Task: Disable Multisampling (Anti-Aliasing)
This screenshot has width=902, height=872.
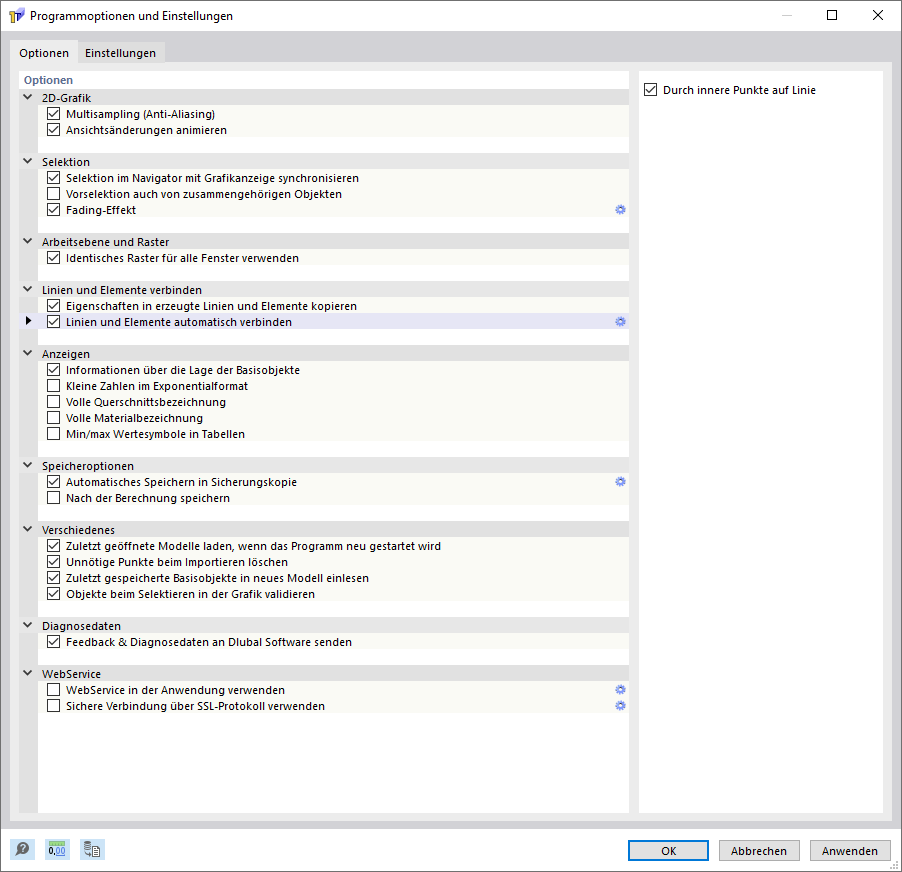Action: [x=53, y=113]
